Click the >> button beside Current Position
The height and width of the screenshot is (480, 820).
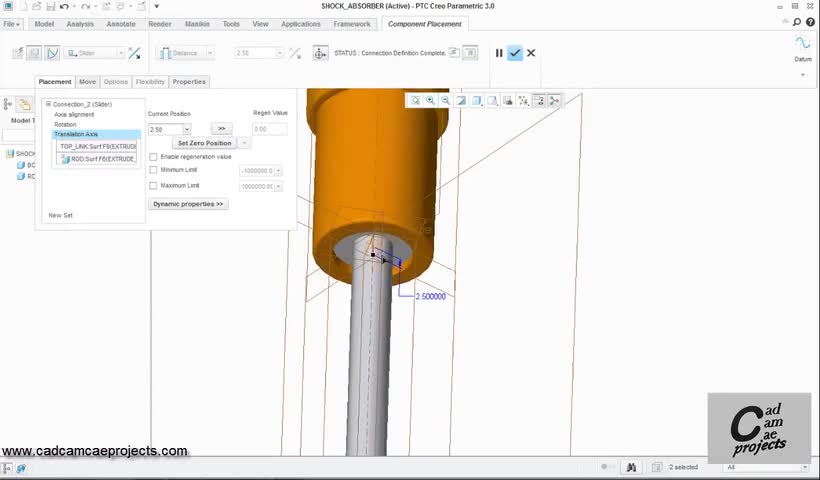tap(222, 129)
